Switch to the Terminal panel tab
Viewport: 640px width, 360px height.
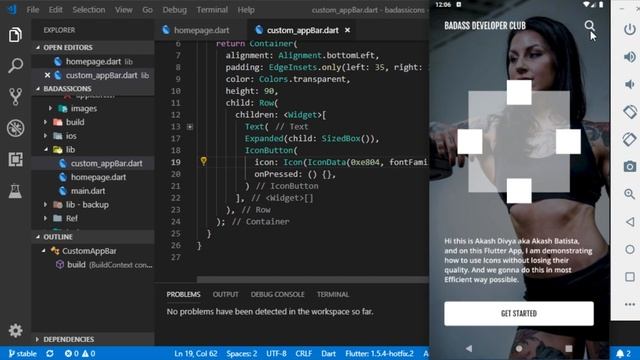coord(333,294)
